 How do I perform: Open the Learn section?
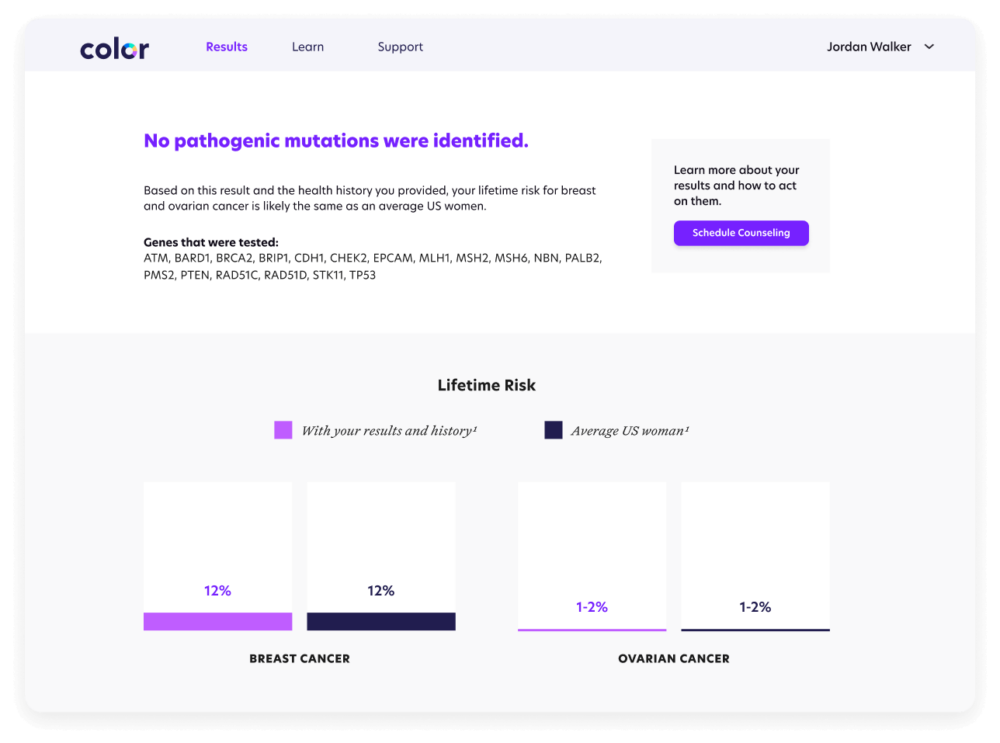[x=307, y=46]
